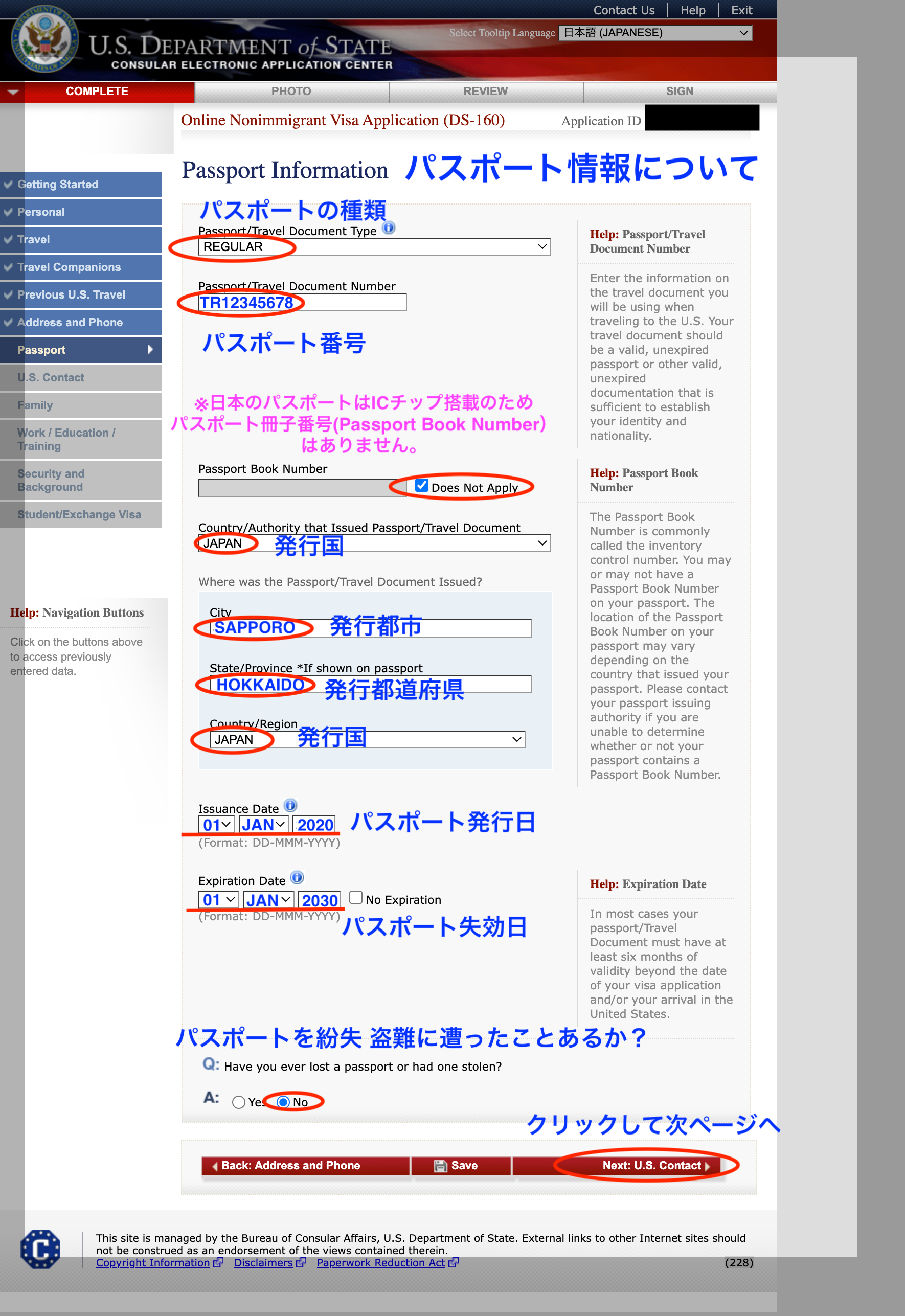Open the Security and Background section
The image size is (905, 1316).
click(x=80, y=480)
